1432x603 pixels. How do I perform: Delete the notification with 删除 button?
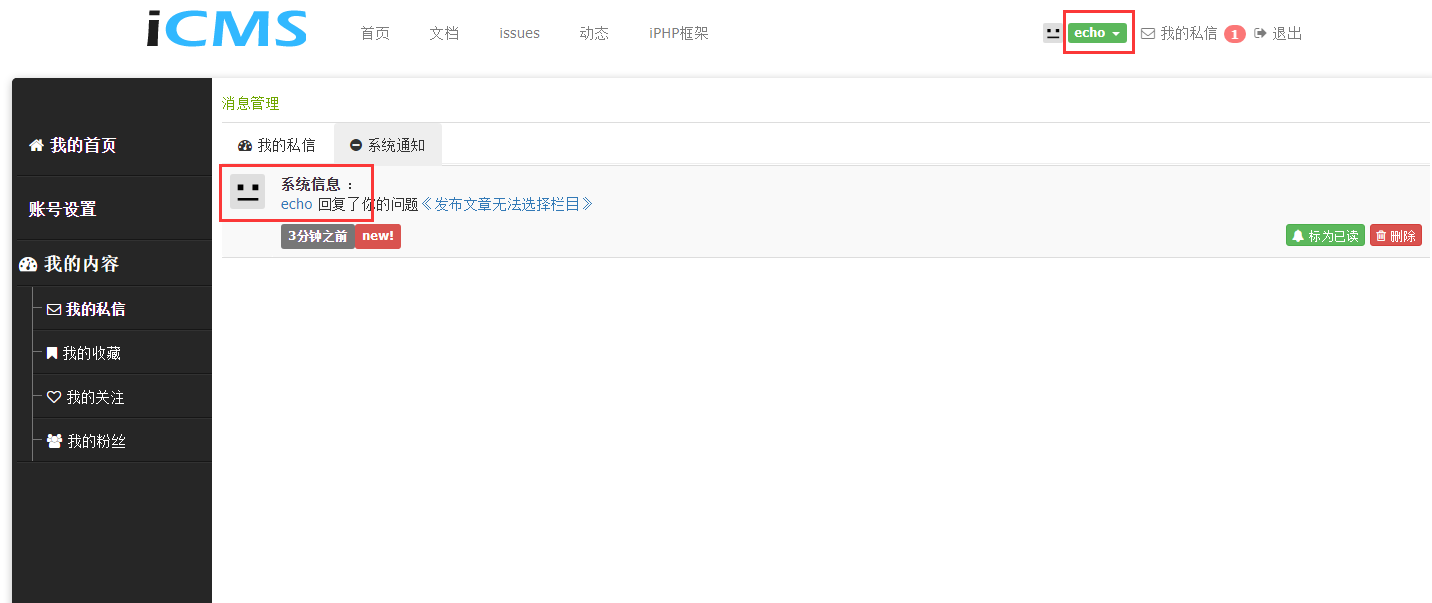tap(1396, 235)
